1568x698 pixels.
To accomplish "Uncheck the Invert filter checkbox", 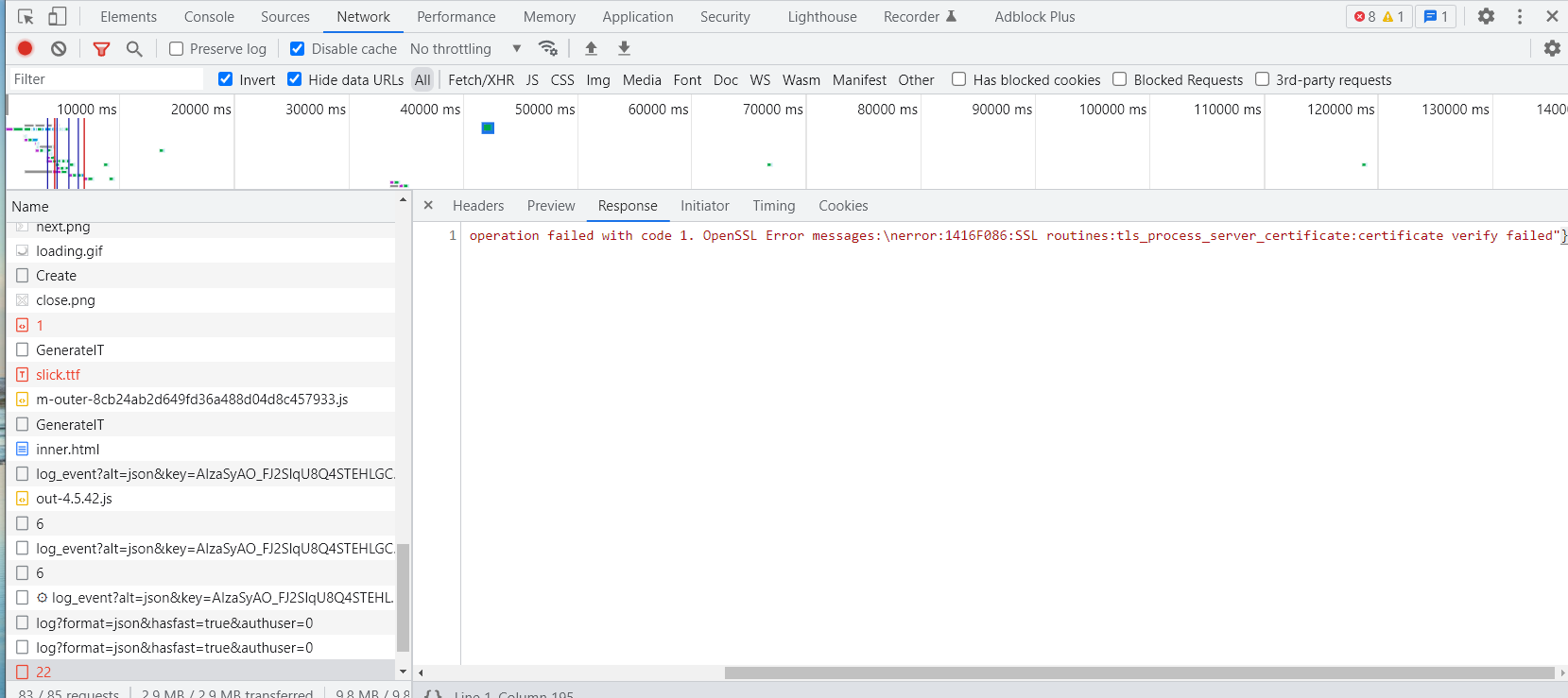I will click(225, 79).
